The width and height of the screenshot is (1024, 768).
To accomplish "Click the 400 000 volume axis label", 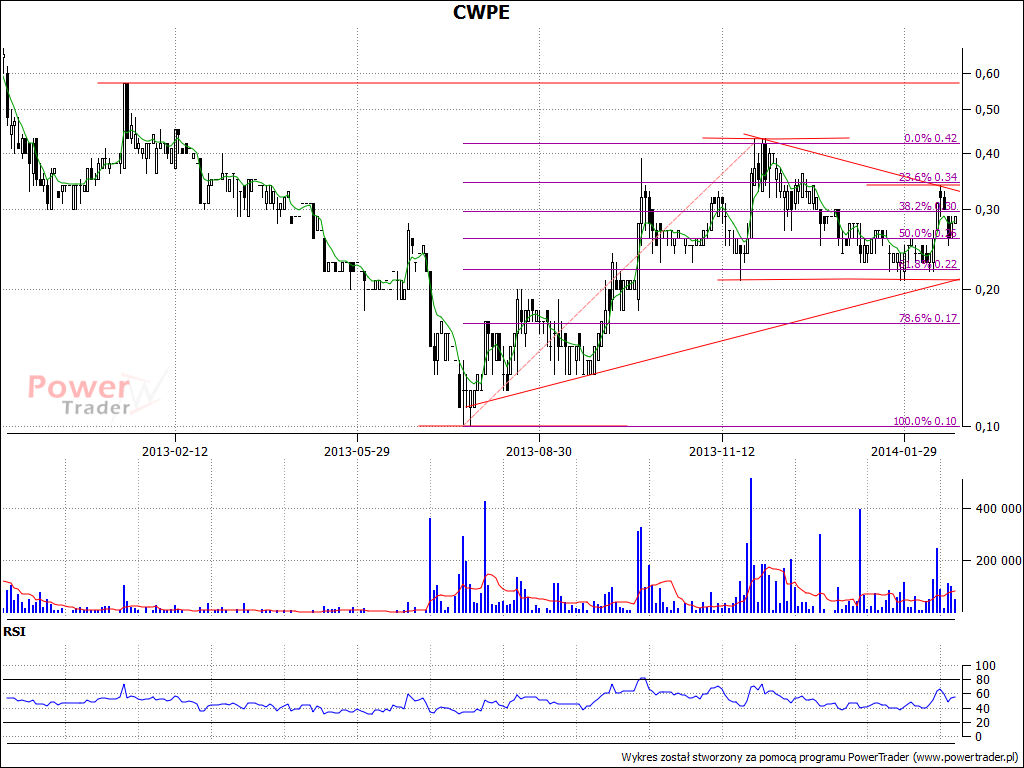I will click(995, 509).
